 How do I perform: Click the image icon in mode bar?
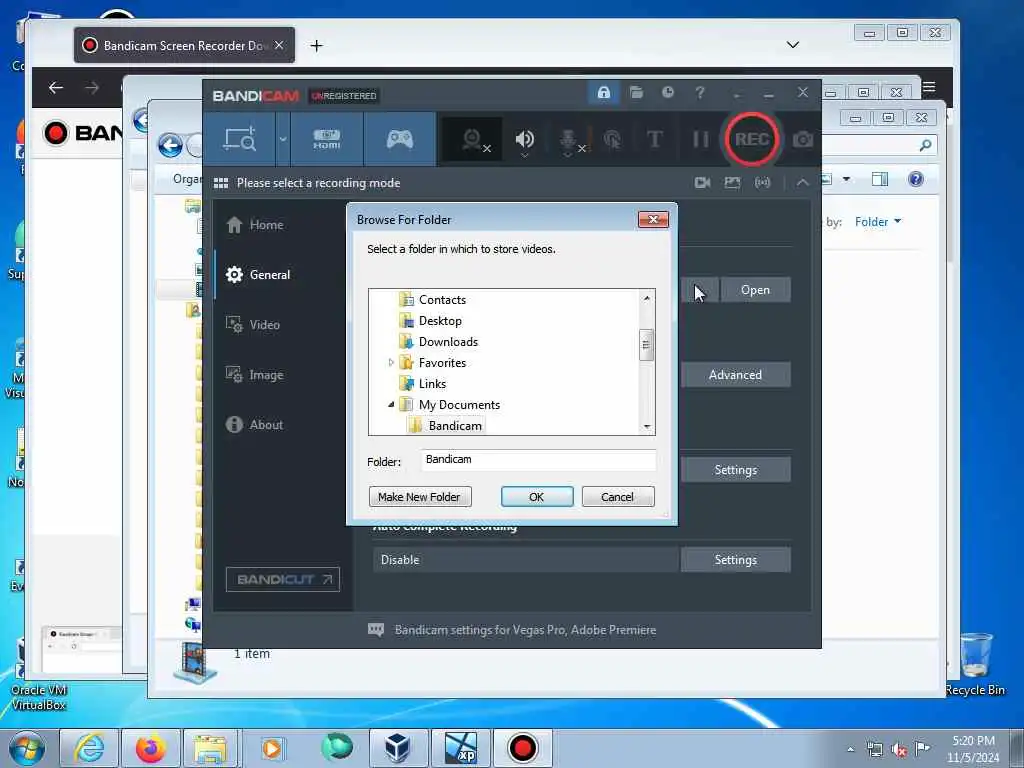732,183
